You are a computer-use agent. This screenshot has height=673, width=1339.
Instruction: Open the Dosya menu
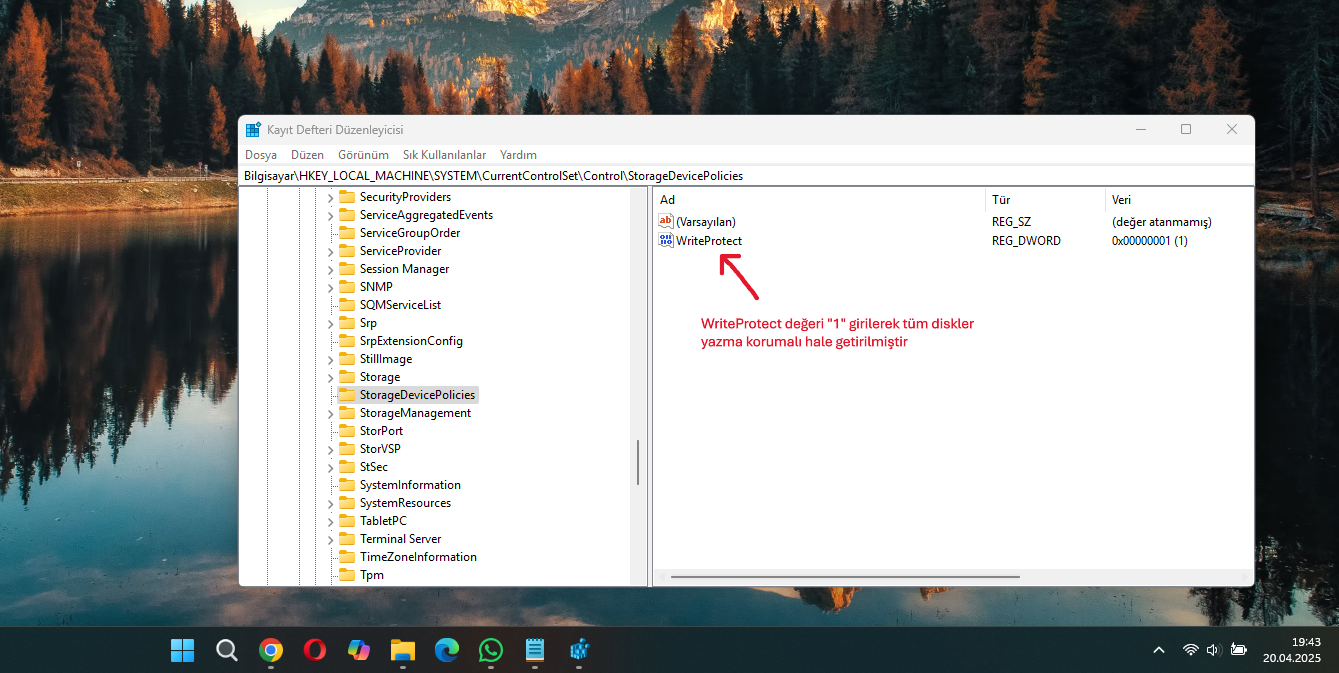tap(261, 155)
